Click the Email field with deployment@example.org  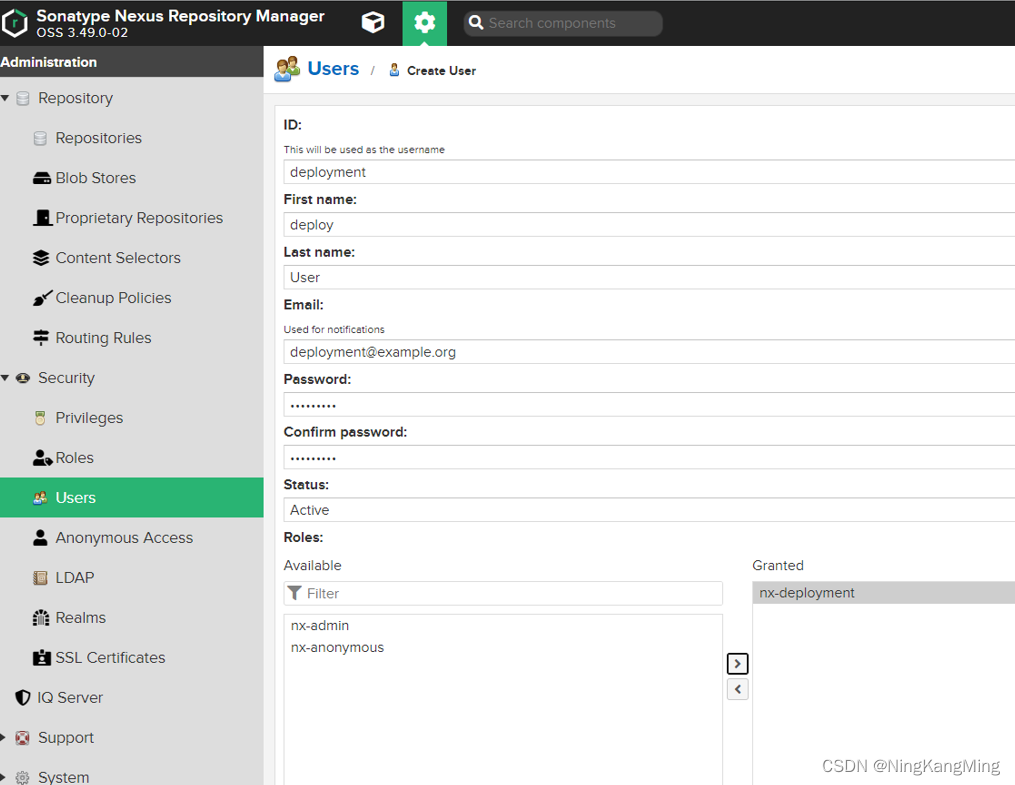(x=649, y=352)
